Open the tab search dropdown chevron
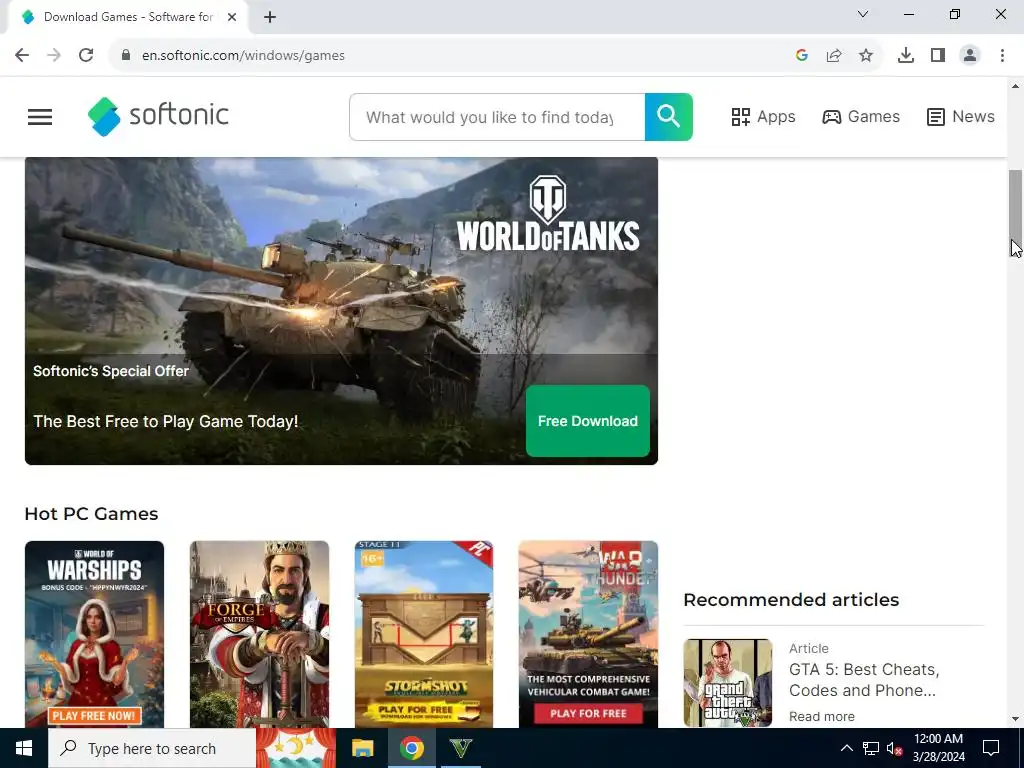This screenshot has width=1024, height=768. tap(863, 14)
